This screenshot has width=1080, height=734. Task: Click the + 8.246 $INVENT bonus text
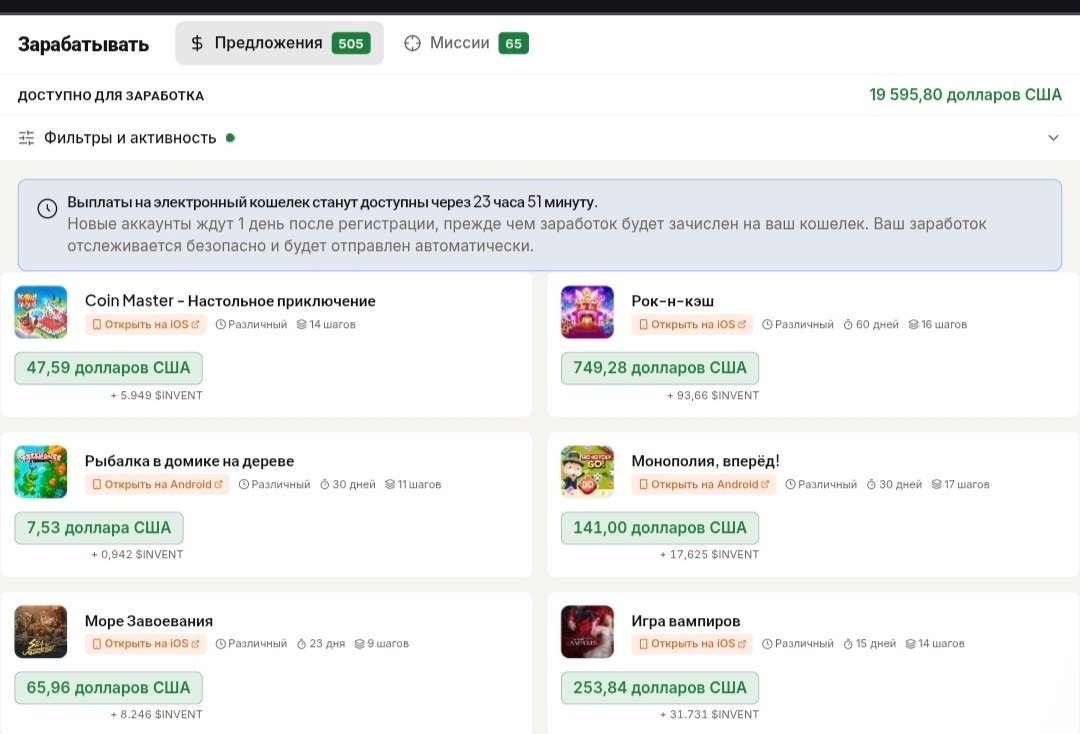[x=156, y=715]
